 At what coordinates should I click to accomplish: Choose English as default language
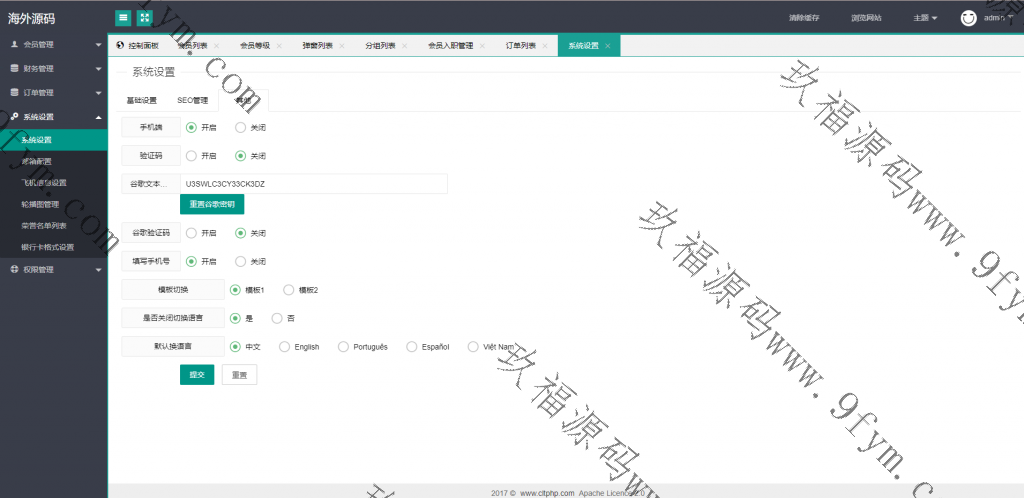tap(284, 347)
